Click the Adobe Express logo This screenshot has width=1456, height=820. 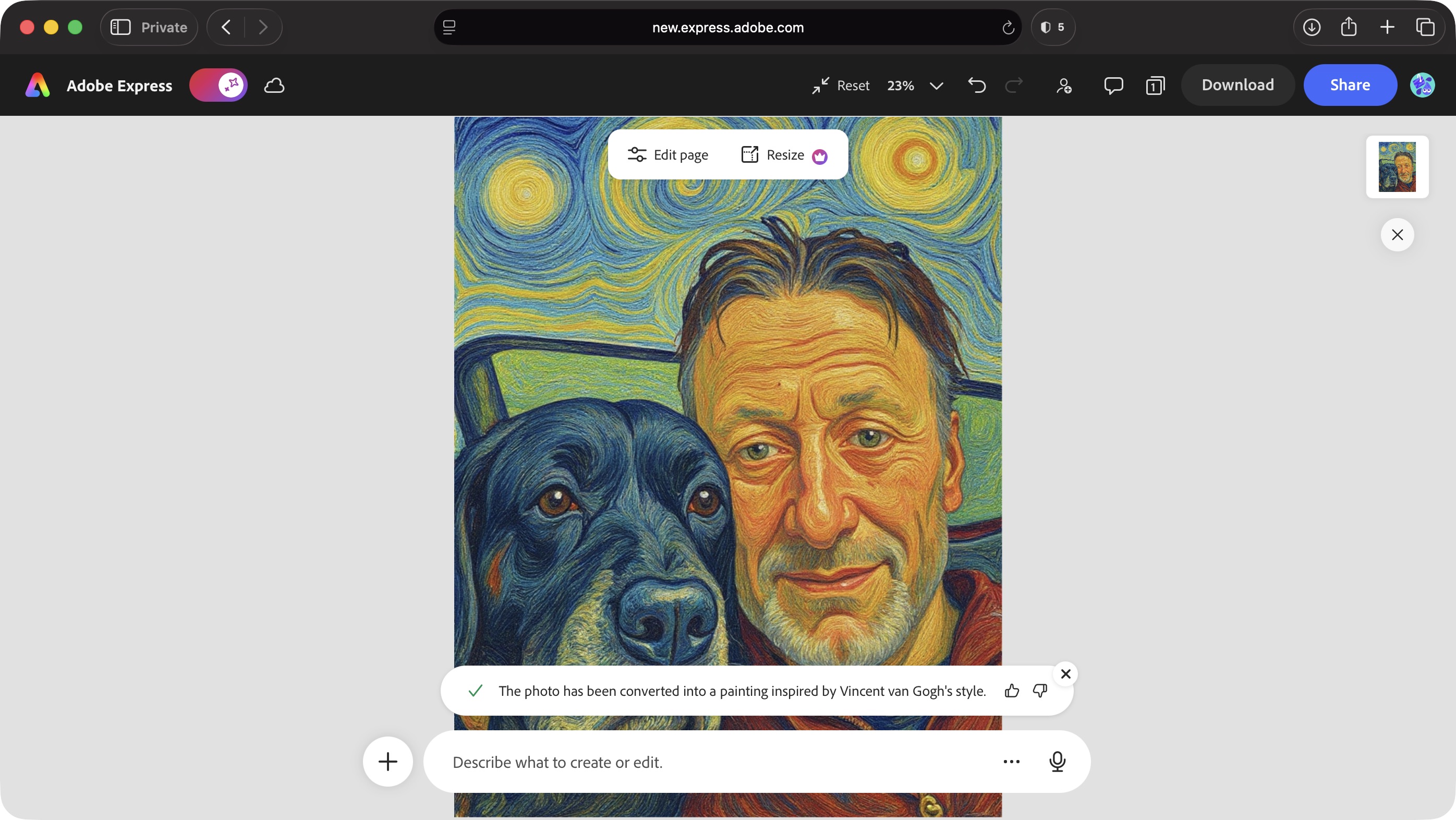[38, 86]
